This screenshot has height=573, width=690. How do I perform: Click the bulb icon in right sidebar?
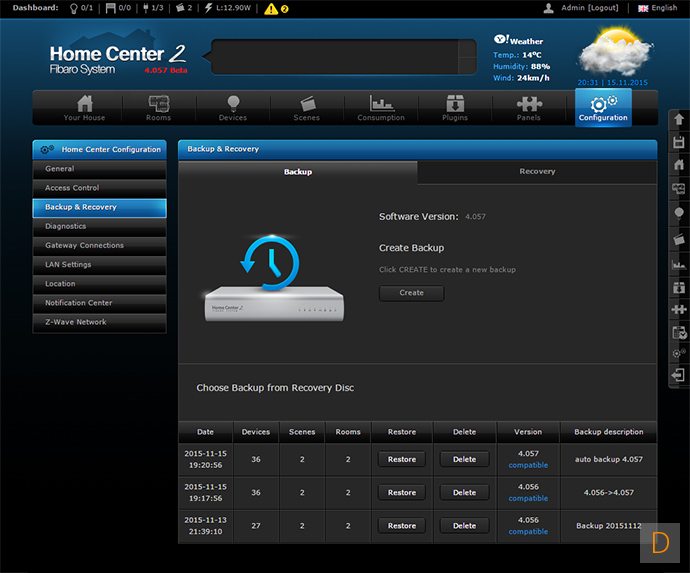click(x=679, y=213)
